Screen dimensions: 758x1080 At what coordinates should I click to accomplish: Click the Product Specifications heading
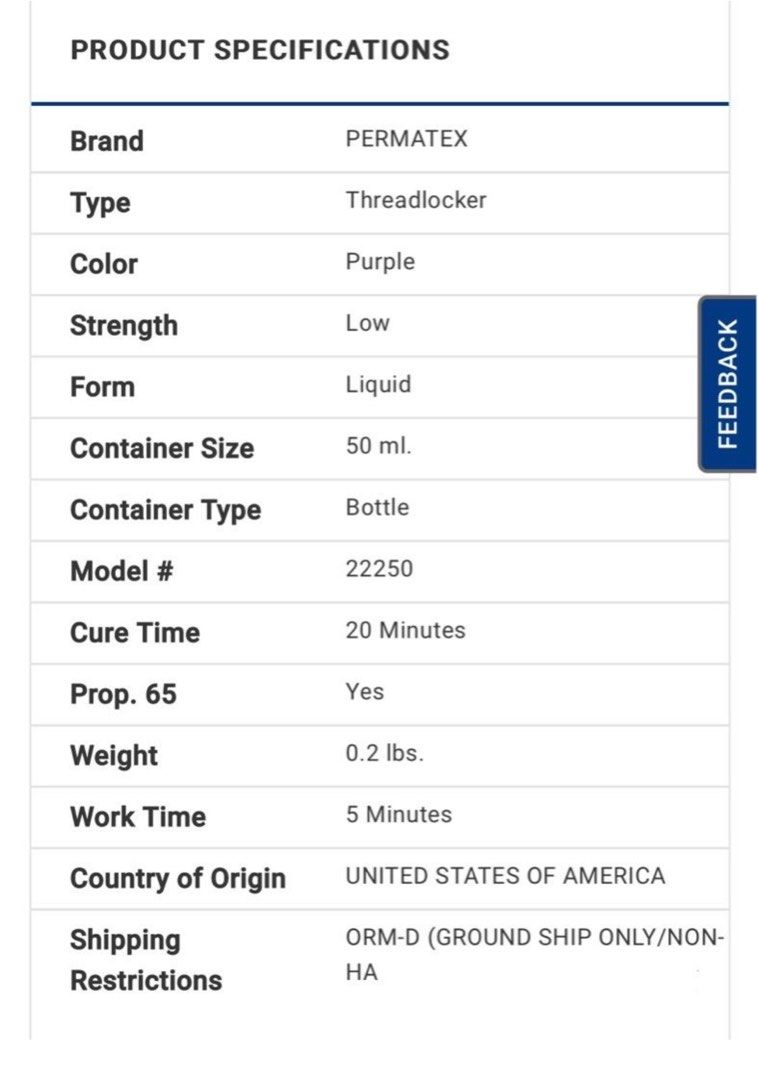pyautogui.click(x=260, y=50)
